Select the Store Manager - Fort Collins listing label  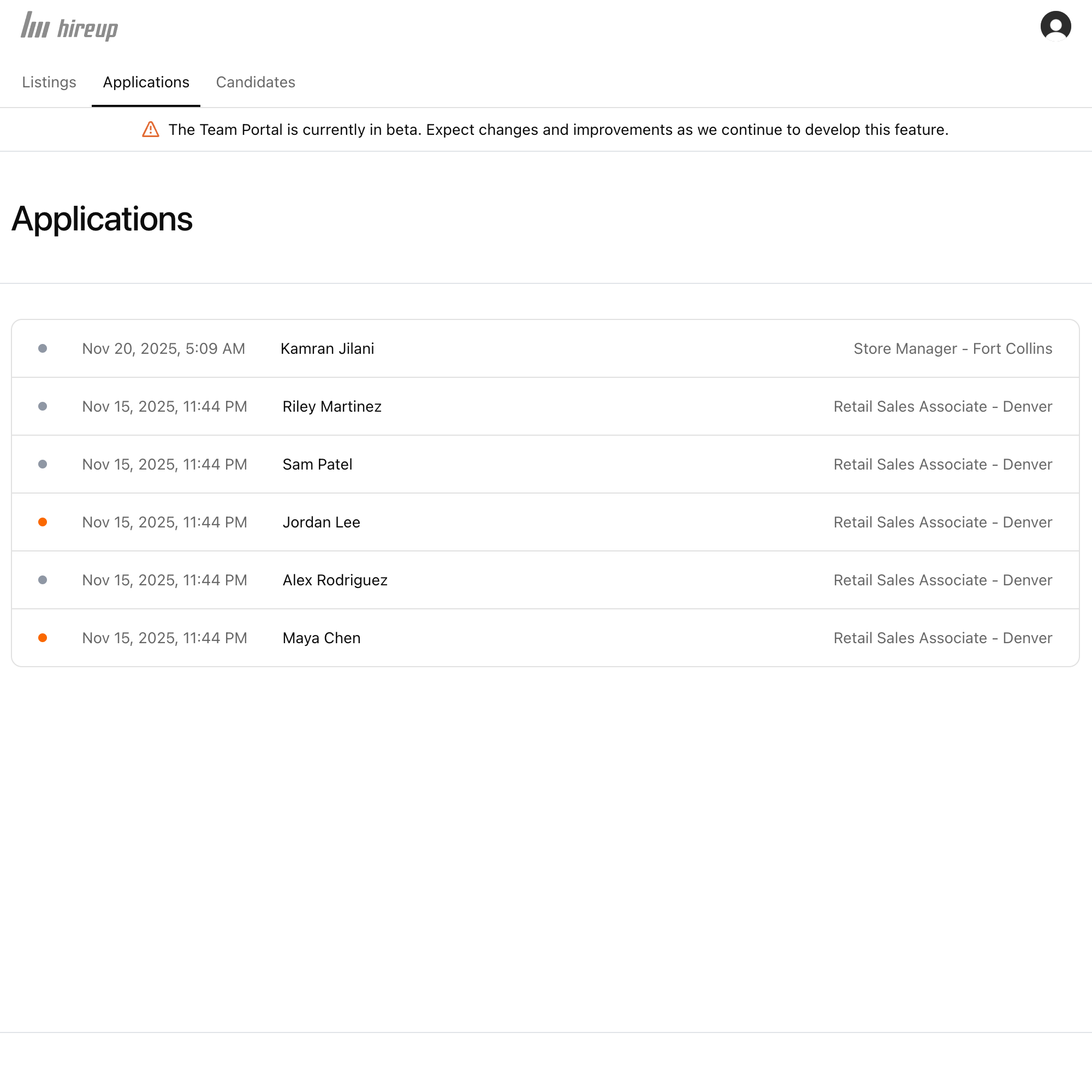pos(953,348)
